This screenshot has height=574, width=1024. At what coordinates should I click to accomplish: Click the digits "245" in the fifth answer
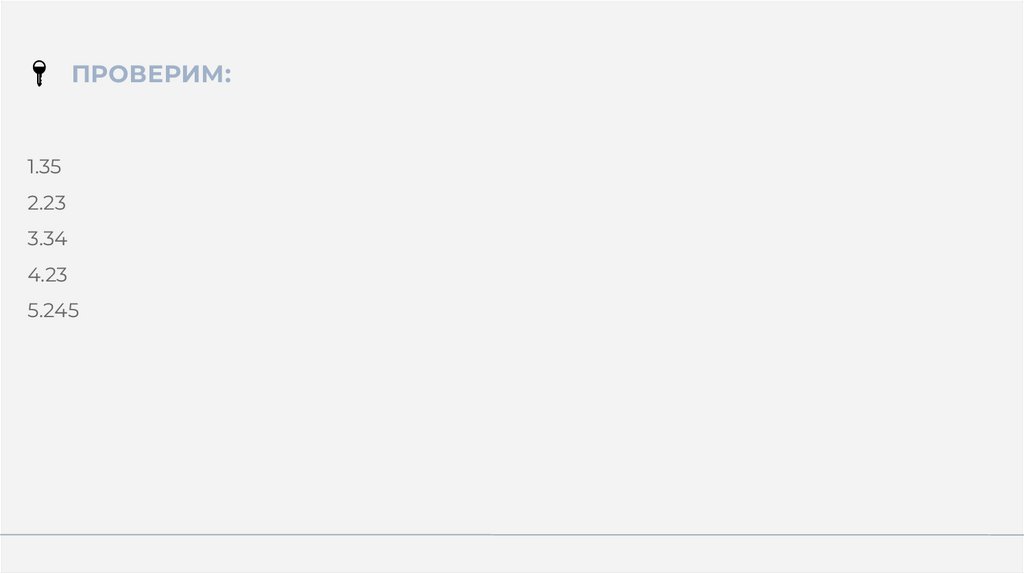coord(61,311)
